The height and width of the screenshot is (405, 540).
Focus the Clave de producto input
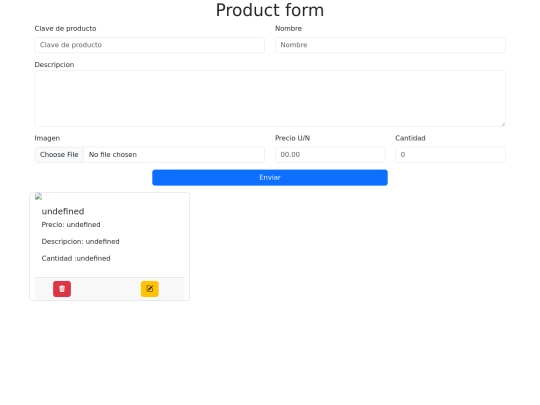click(149, 45)
